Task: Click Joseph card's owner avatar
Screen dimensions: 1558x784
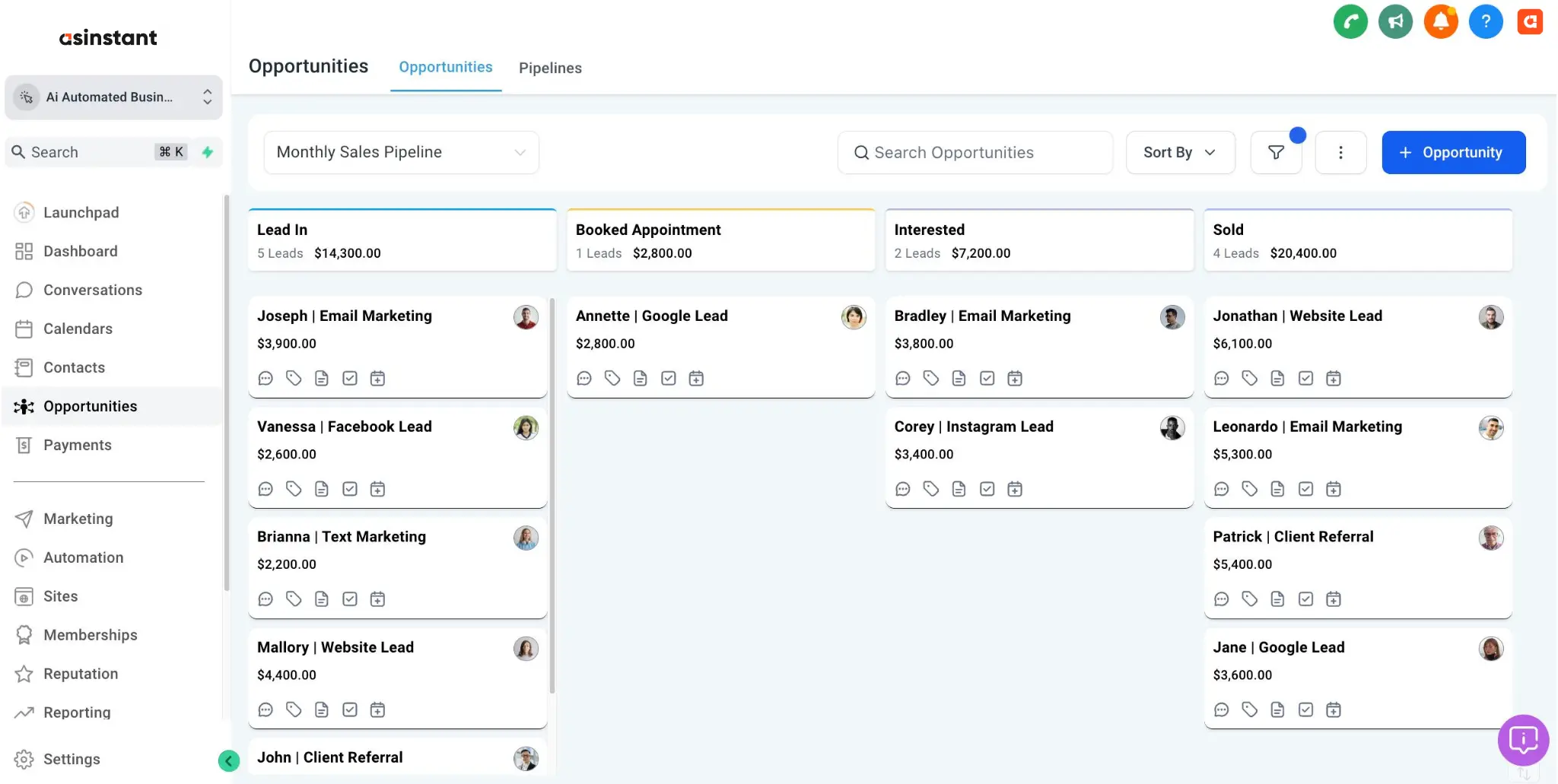Action: click(x=526, y=317)
